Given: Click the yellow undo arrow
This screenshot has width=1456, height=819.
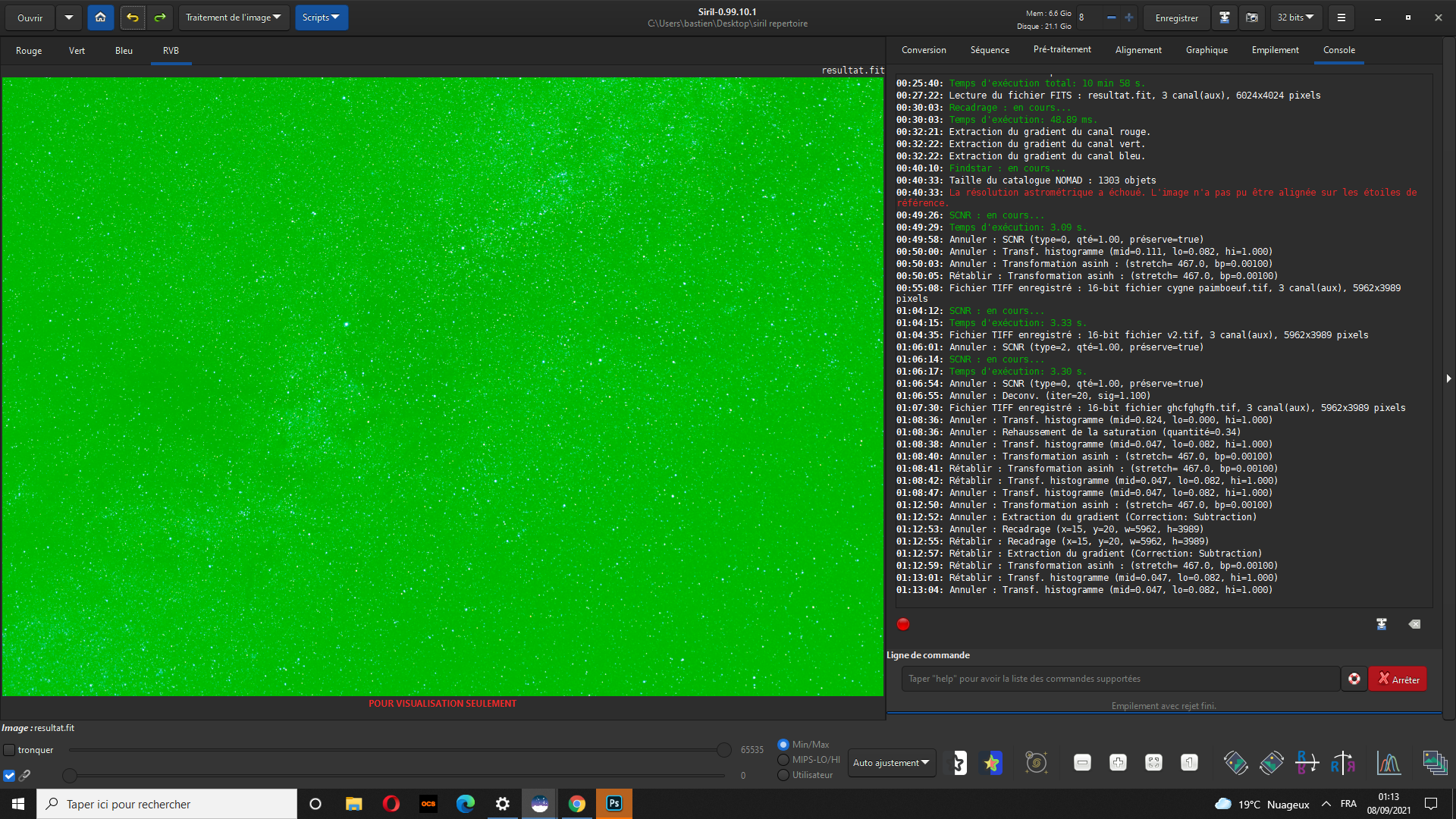Looking at the screenshot, I should (133, 17).
